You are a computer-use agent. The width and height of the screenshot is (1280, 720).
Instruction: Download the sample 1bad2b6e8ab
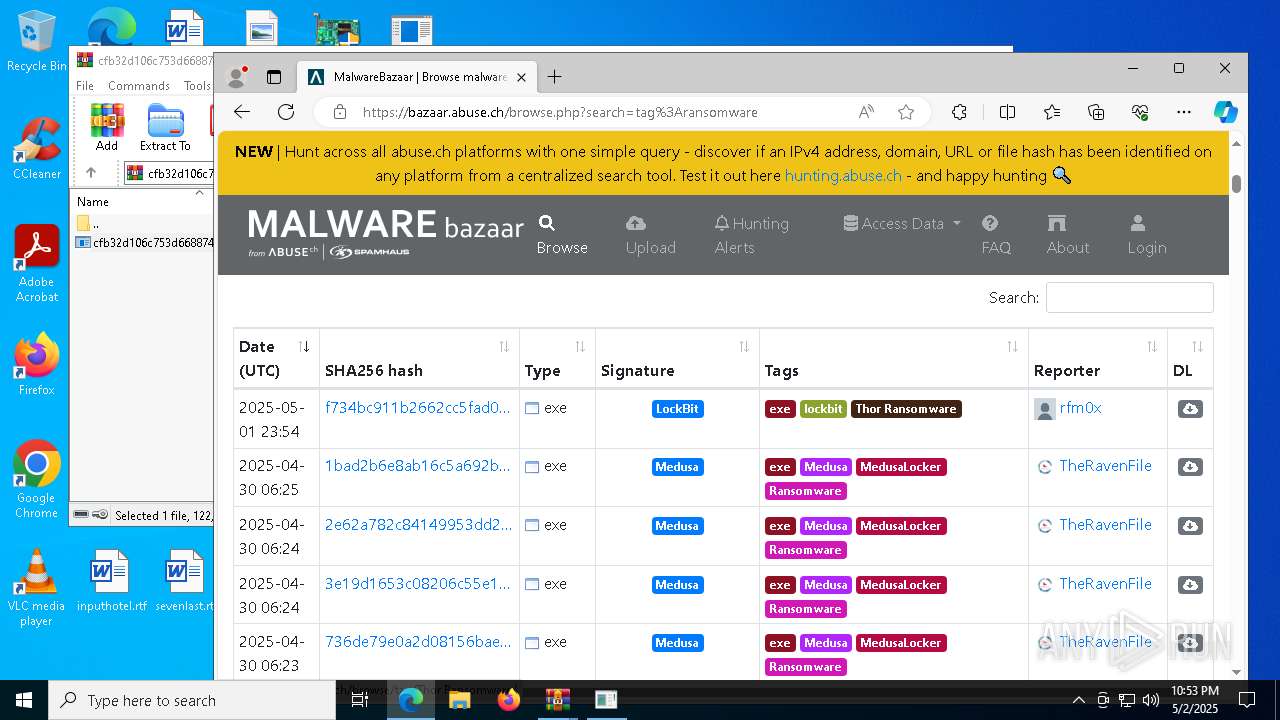[x=1190, y=467]
